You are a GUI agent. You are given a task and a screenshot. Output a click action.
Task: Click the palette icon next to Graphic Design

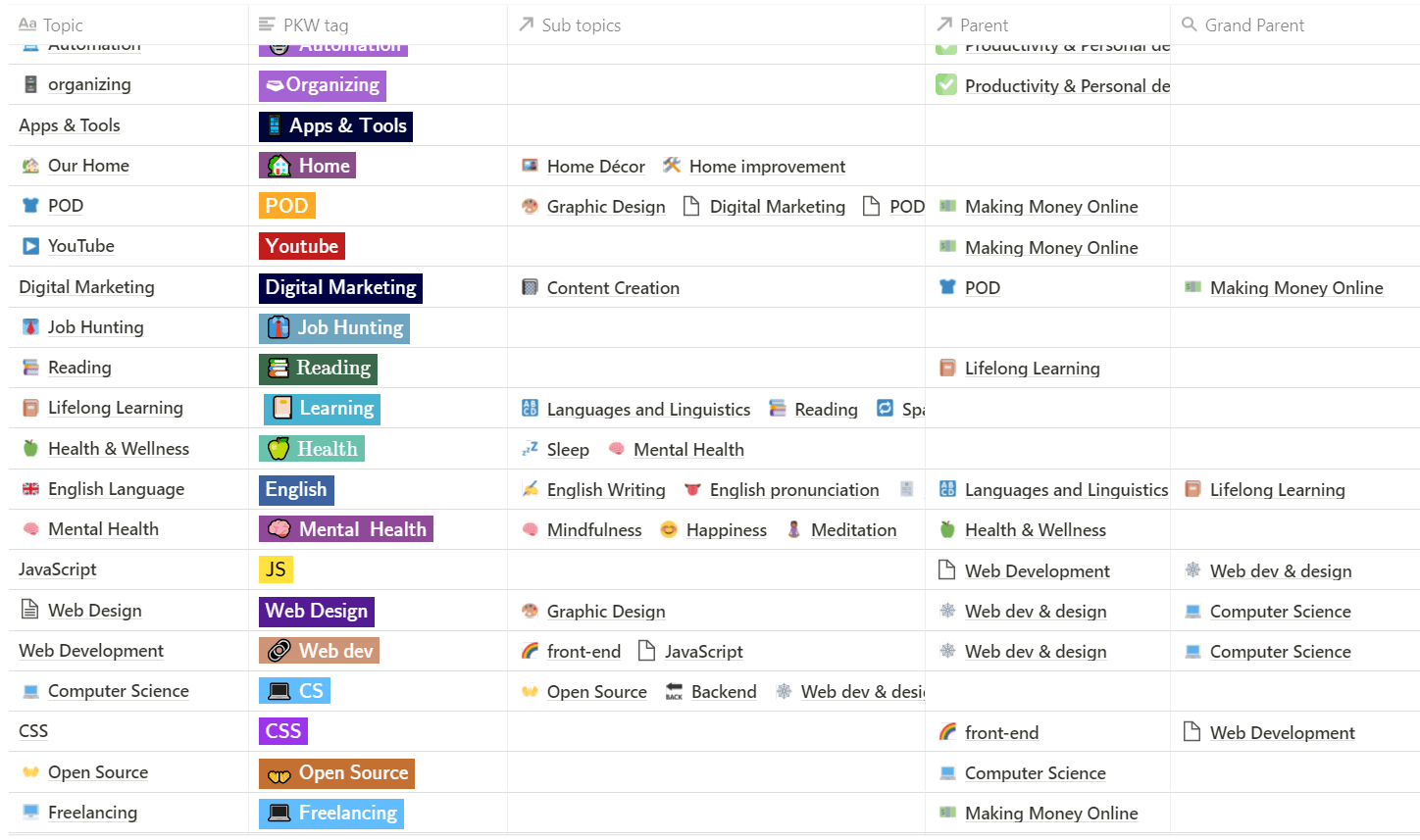[529, 207]
